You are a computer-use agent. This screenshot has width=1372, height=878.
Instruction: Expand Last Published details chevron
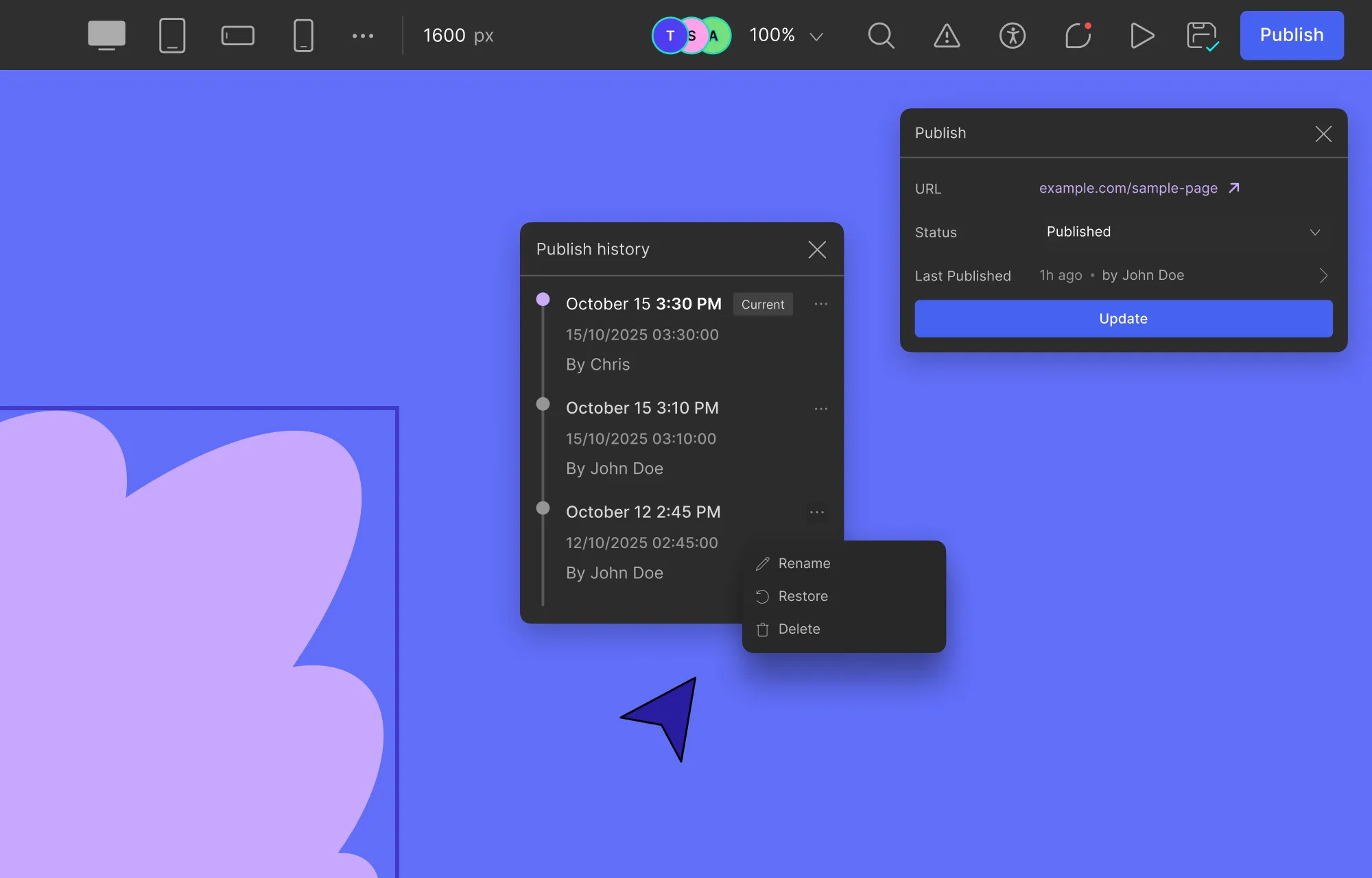point(1323,275)
